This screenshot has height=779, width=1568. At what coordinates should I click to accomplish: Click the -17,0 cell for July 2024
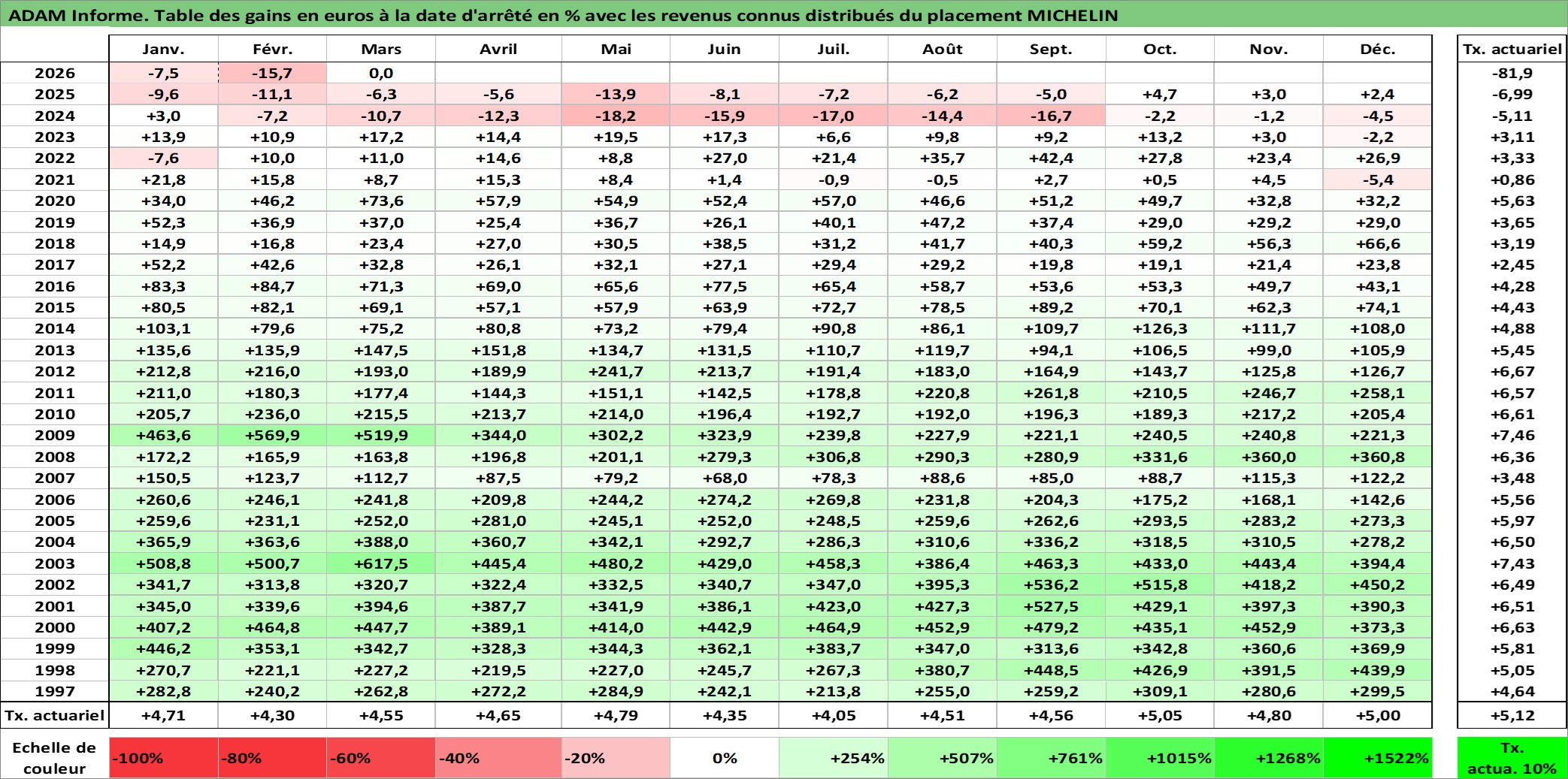pyautogui.click(x=834, y=116)
